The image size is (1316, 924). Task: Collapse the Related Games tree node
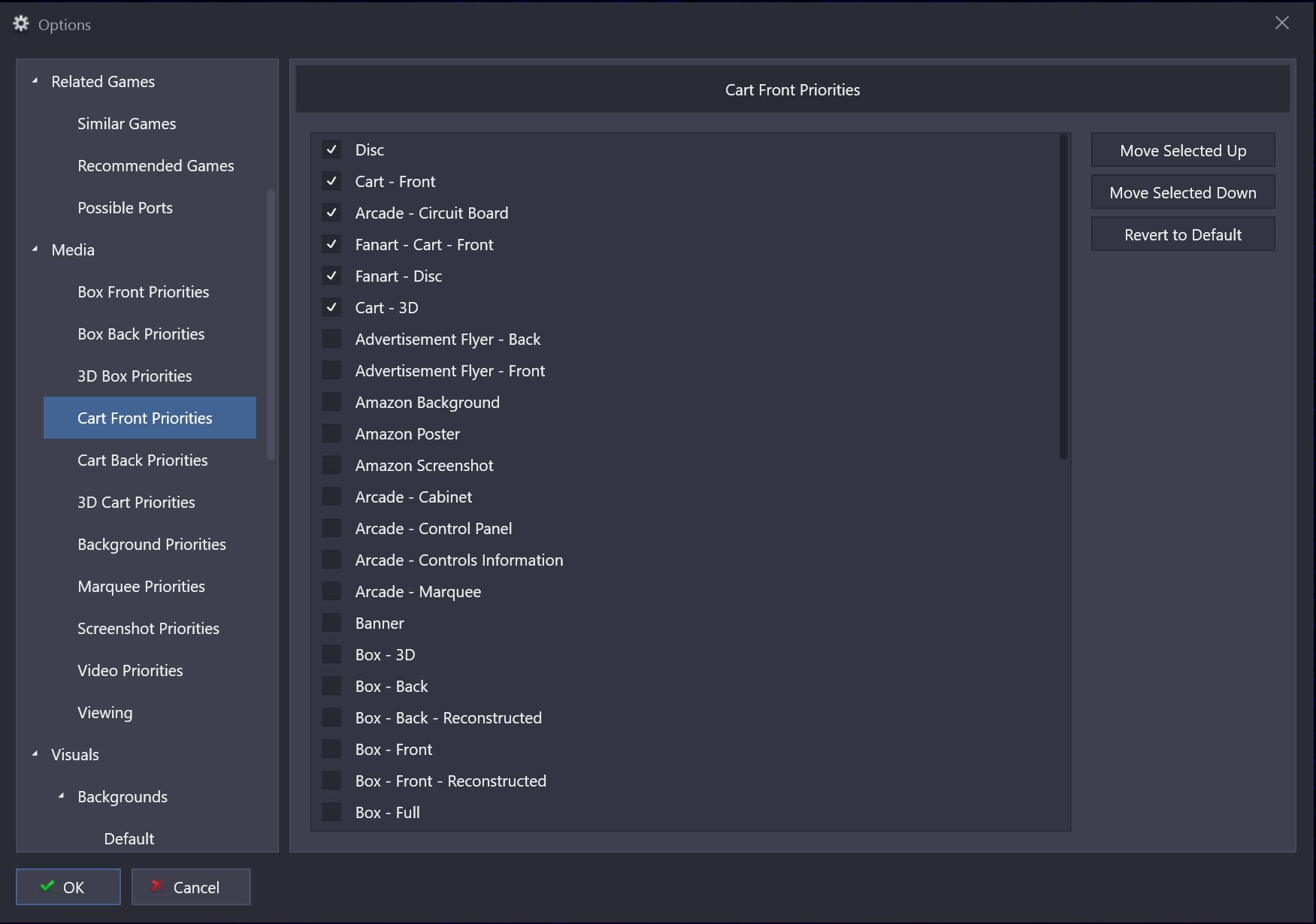coord(35,81)
